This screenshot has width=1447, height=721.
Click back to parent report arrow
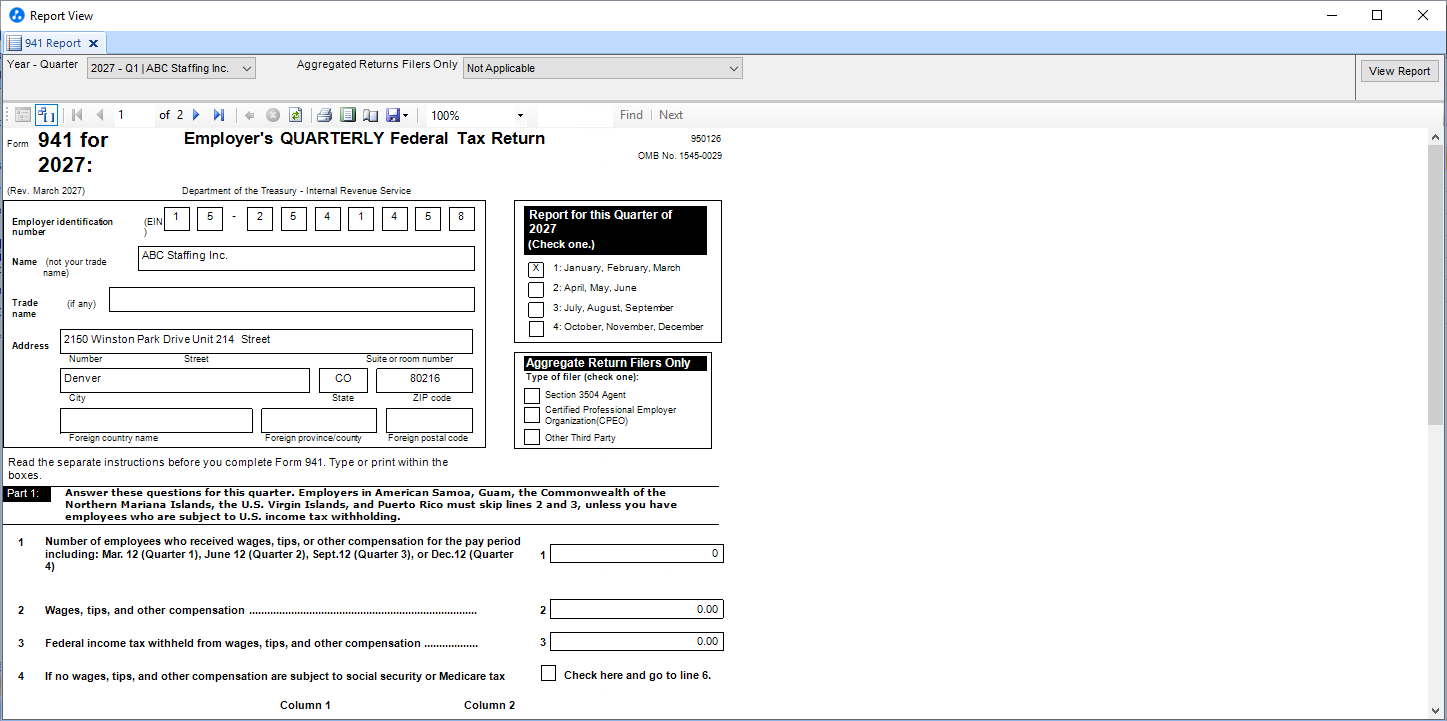coord(250,115)
